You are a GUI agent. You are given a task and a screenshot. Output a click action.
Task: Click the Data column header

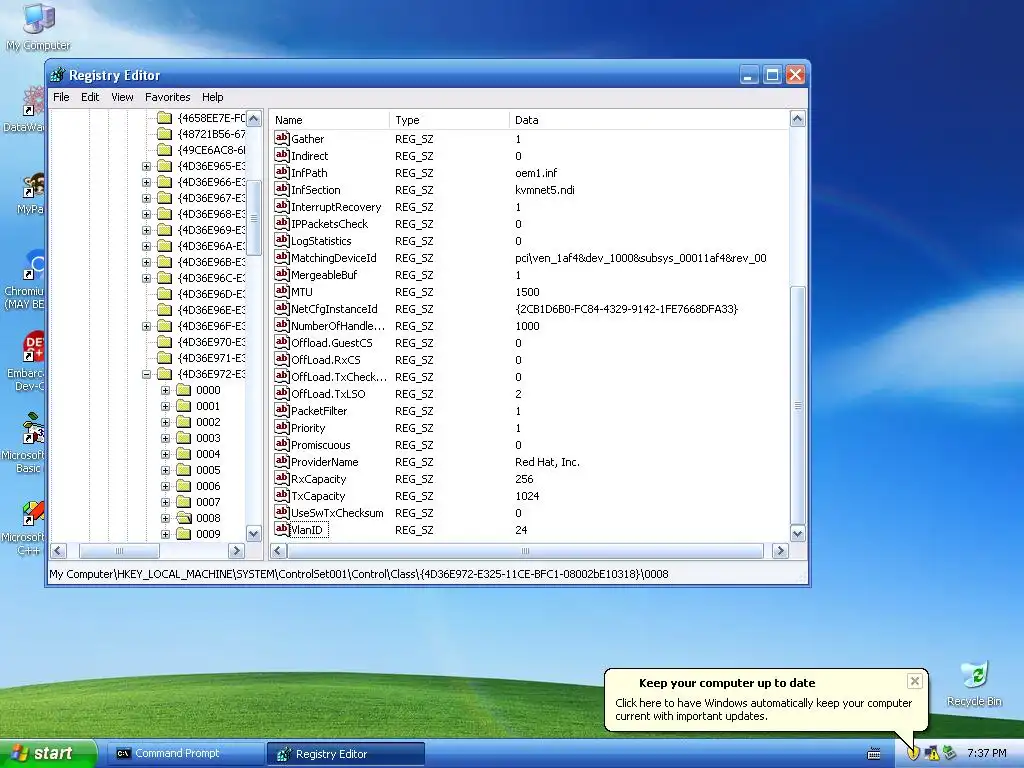tap(648, 120)
